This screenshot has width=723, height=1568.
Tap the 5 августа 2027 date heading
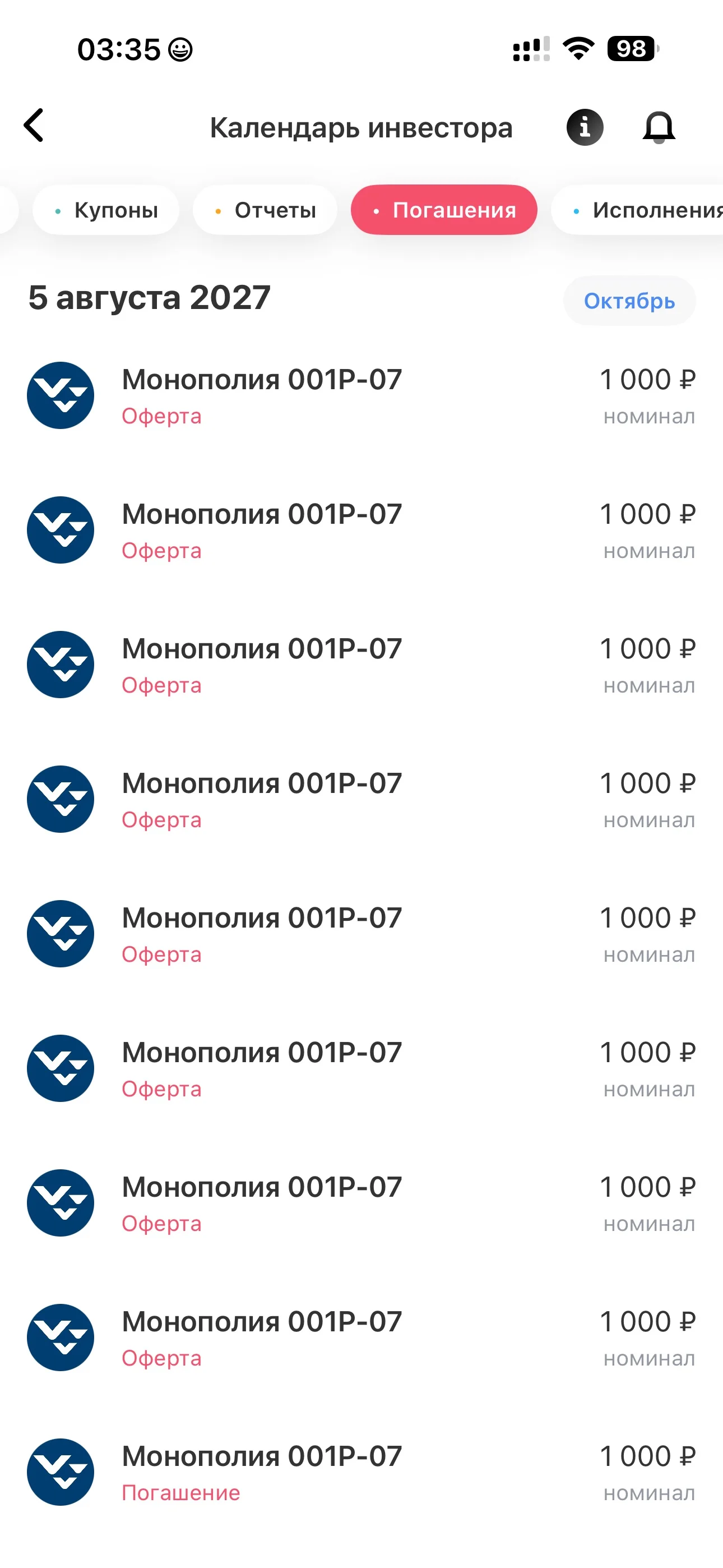pos(149,298)
